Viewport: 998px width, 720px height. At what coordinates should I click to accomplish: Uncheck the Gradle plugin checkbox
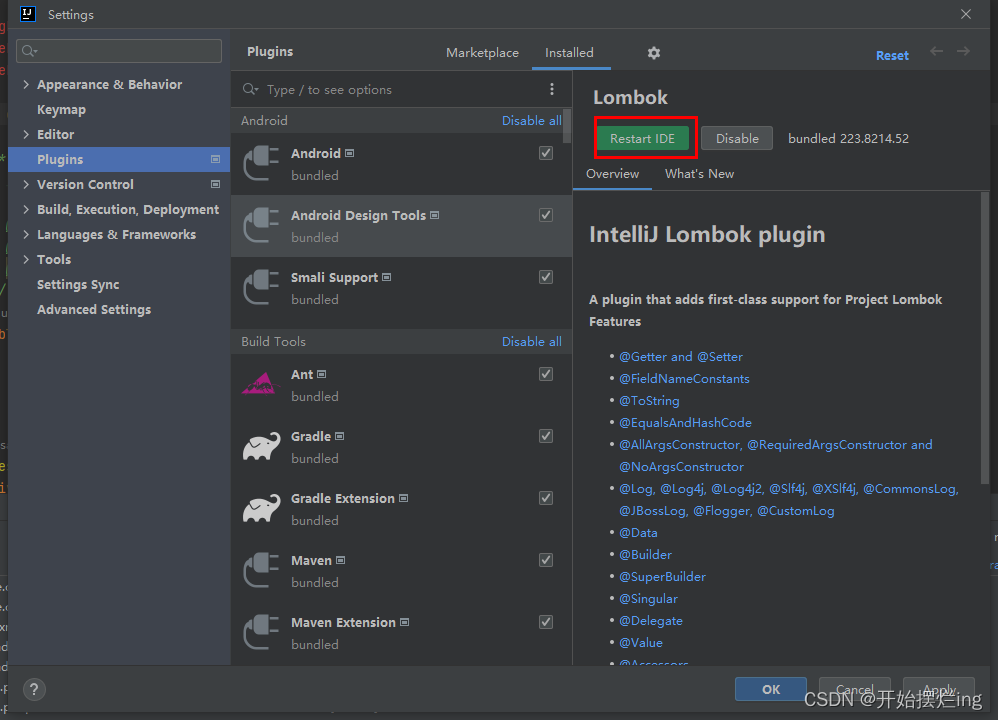coord(546,436)
